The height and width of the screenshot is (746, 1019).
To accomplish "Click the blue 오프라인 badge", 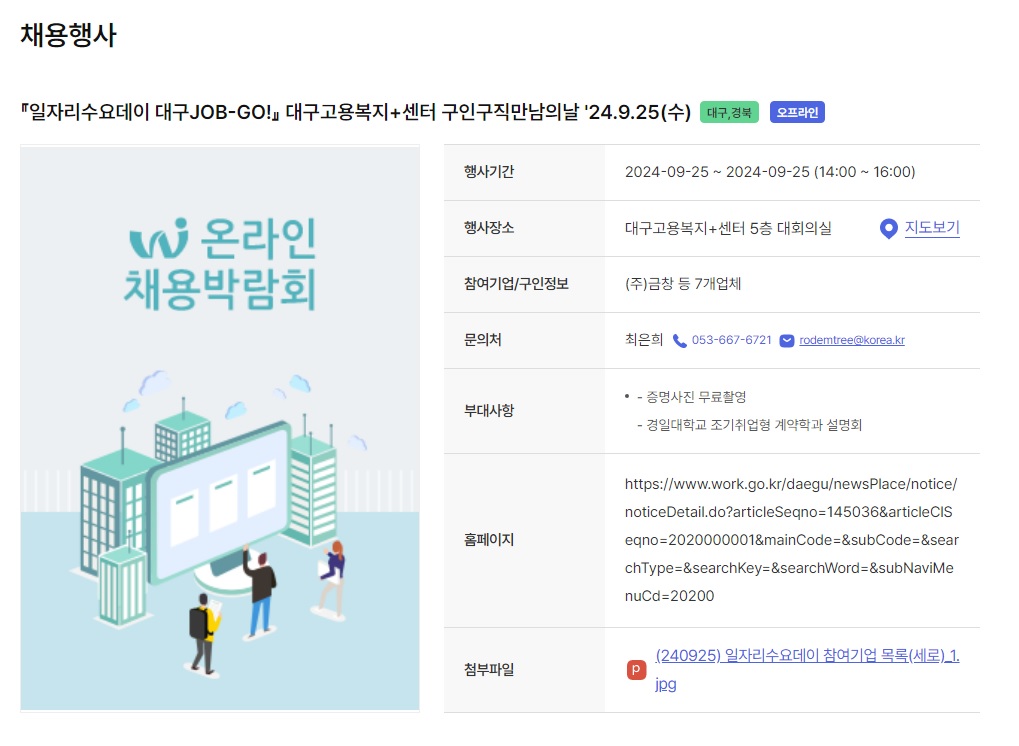I will 797,113.
